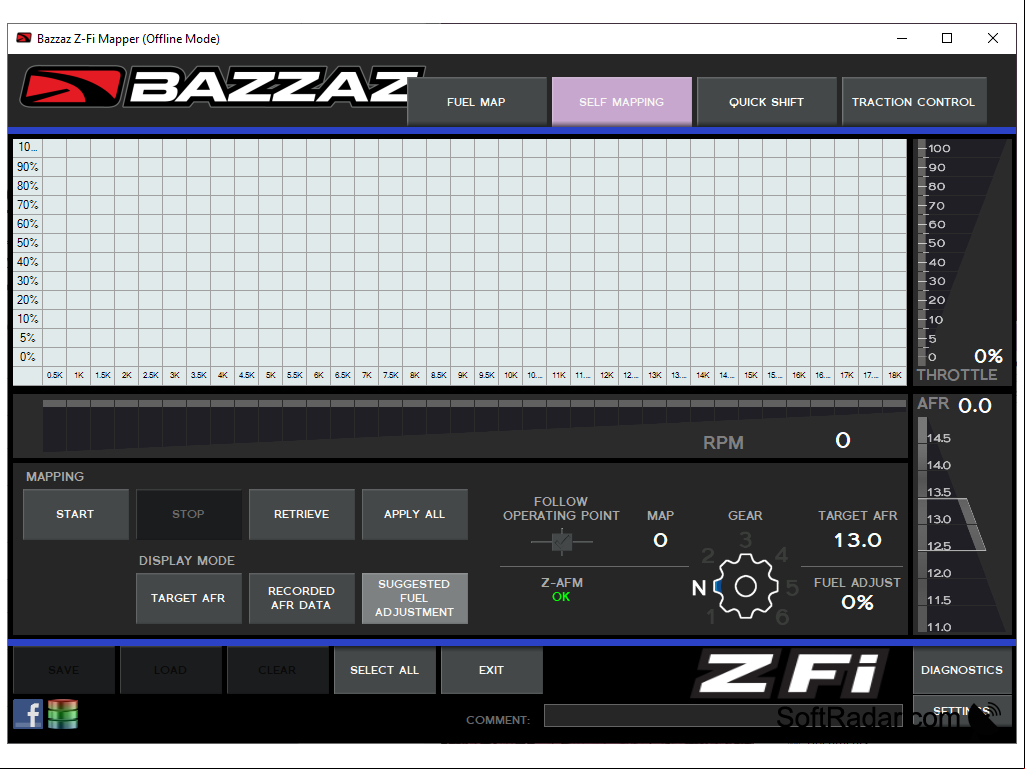The height and width of the screenshot is (769, 1025).
Task: Click the MAP value 0
Action: click(660, 540)
